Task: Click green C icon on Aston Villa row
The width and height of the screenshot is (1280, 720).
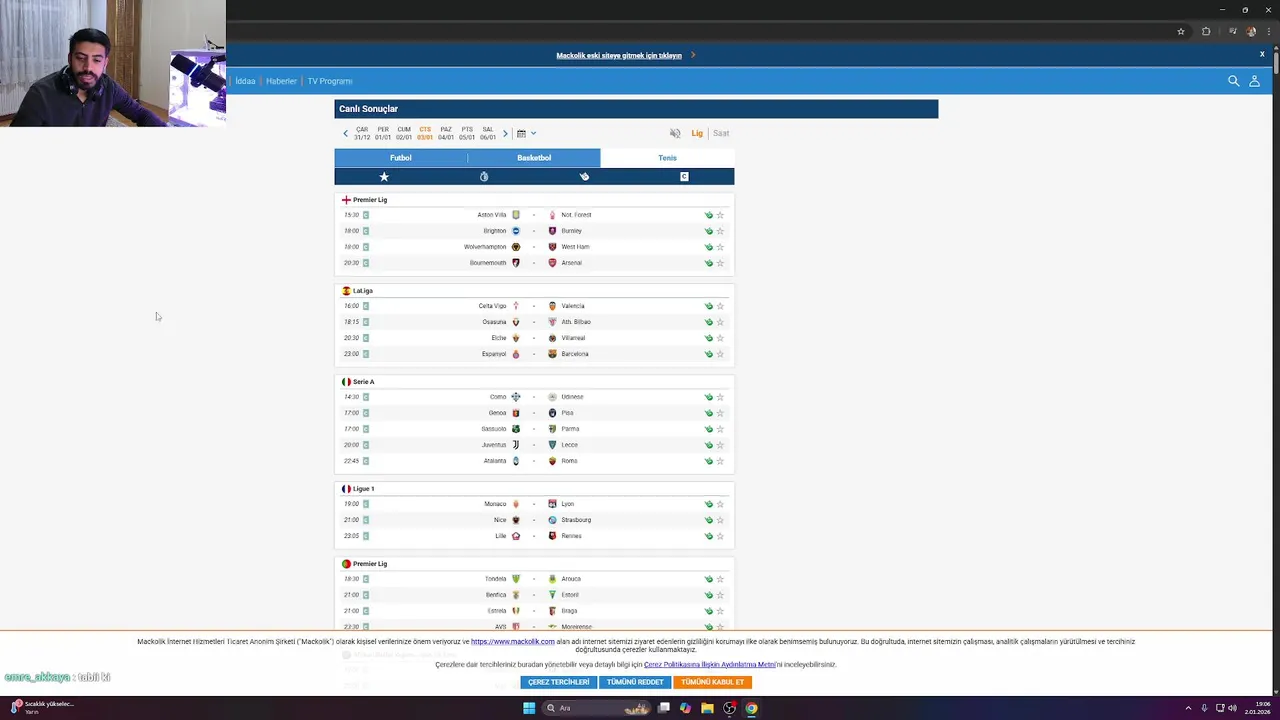Action: pyautogui.click(x=366, y=215)
